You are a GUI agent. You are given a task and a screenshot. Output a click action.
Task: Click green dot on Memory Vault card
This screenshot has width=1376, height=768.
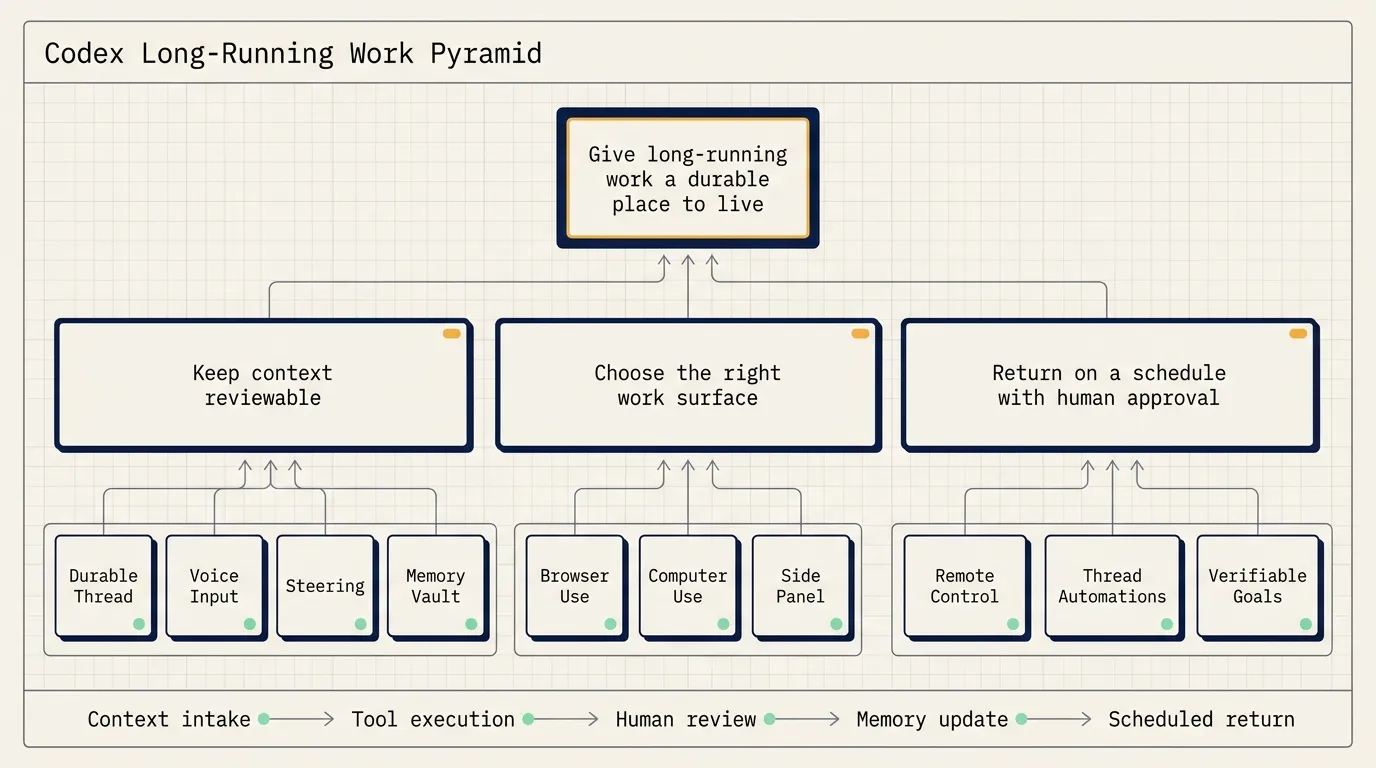tap(472, 624)
